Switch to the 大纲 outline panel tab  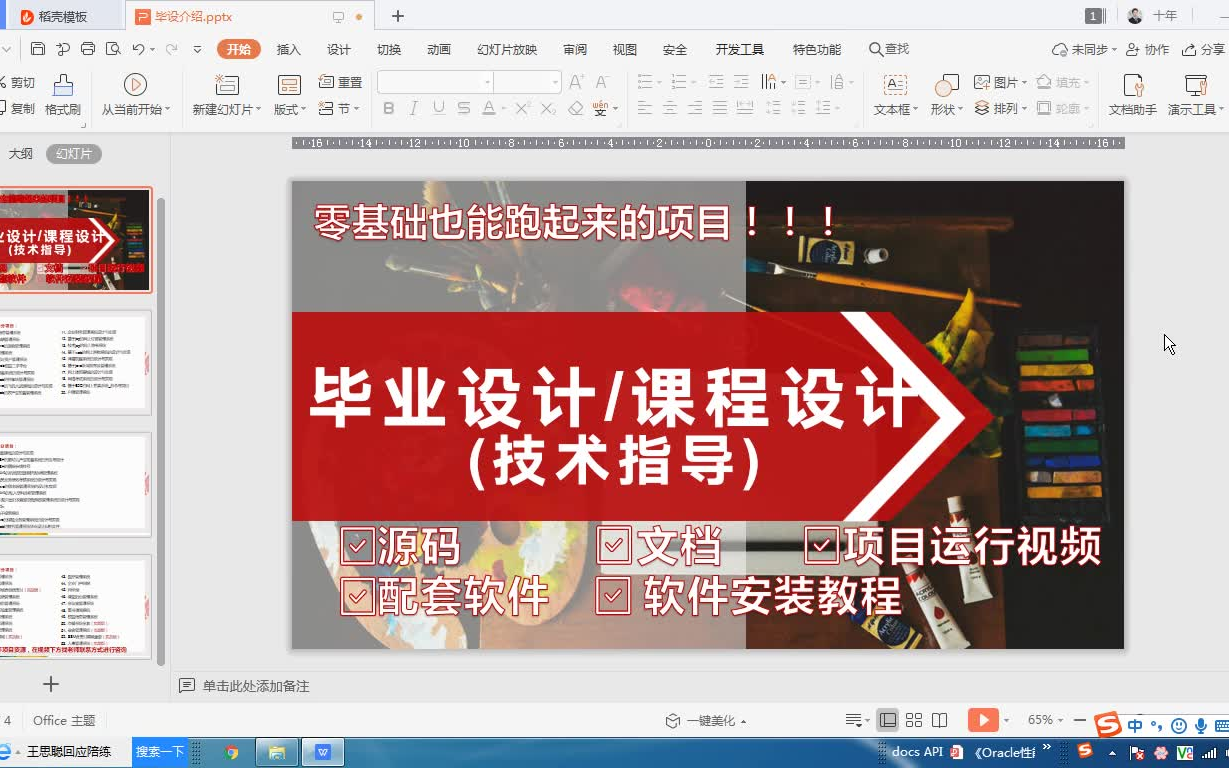tap(22, 154)
